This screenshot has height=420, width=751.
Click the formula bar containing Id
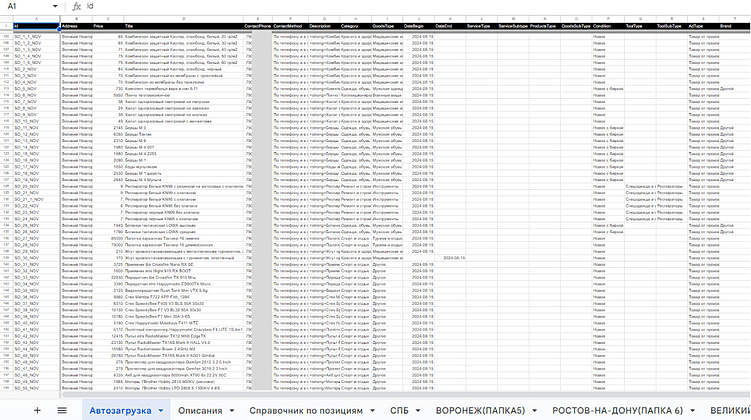point(417,6)
